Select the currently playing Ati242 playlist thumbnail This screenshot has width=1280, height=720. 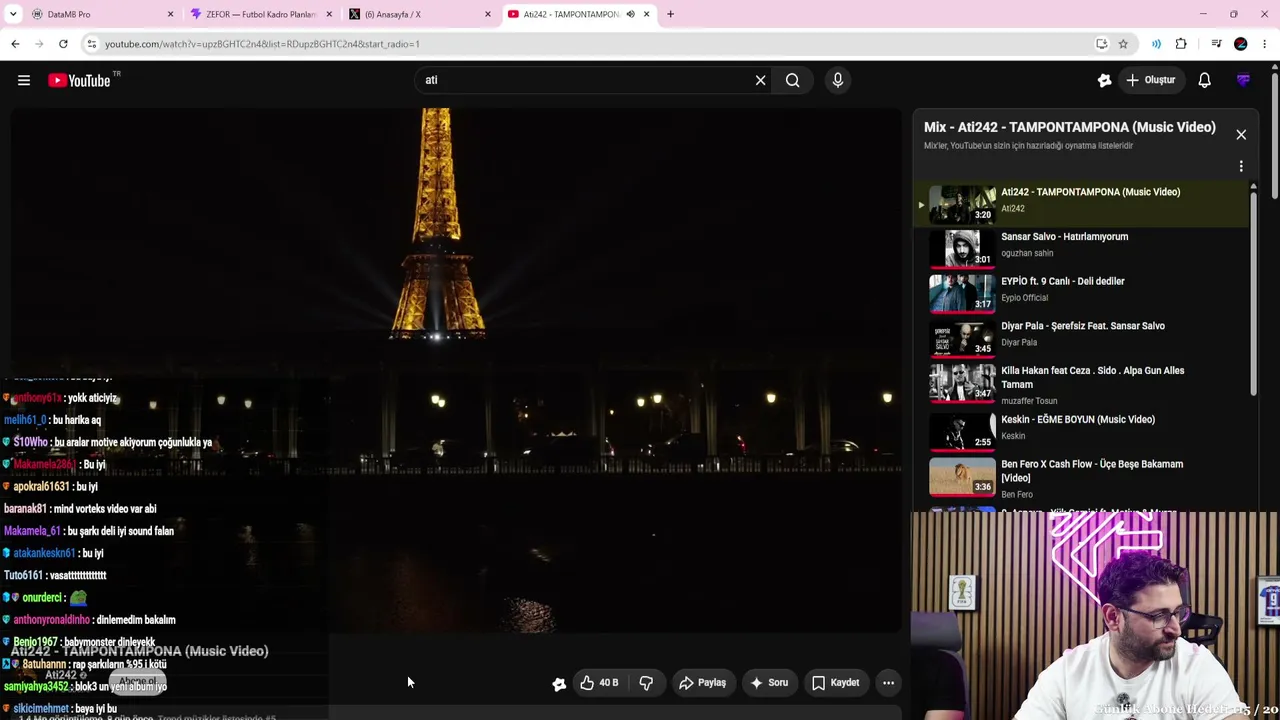[x=962, y=204]
